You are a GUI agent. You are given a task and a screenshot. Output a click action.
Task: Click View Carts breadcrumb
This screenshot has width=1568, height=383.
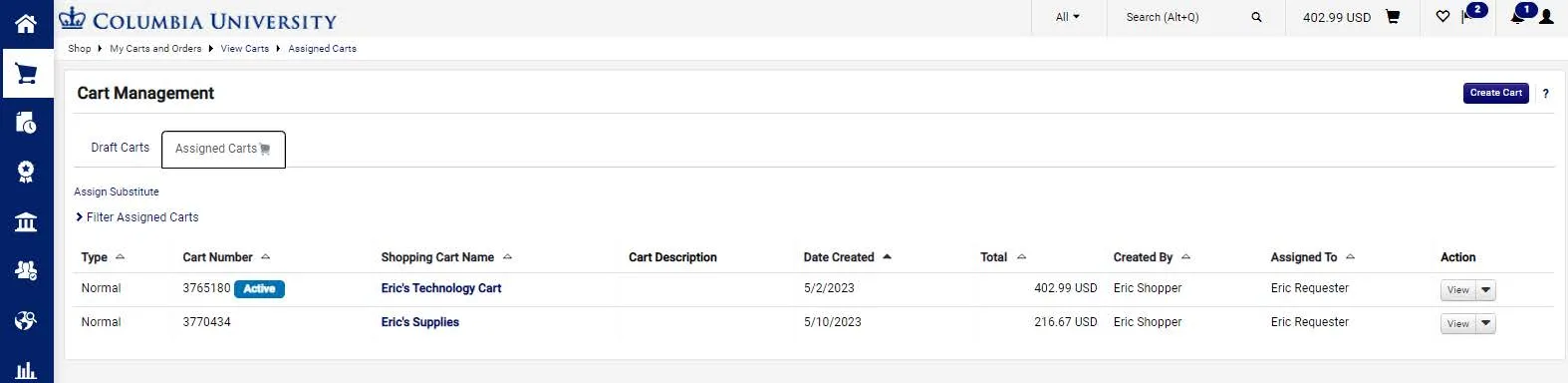click(244, 48)
